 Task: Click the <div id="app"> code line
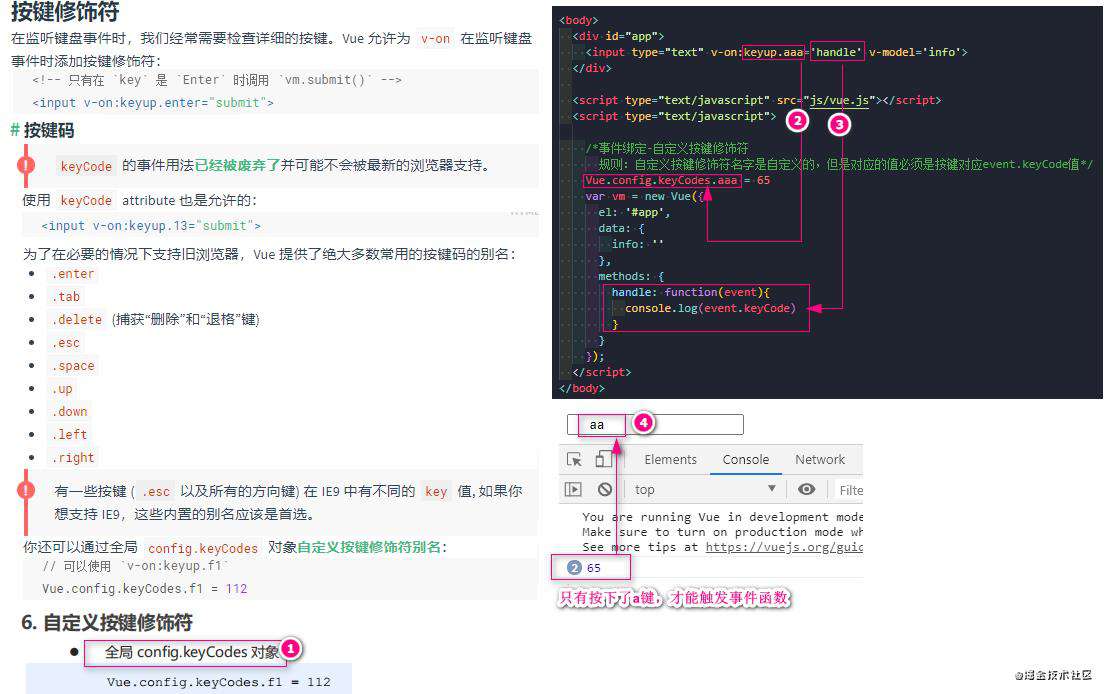click(x=618, y=36)
